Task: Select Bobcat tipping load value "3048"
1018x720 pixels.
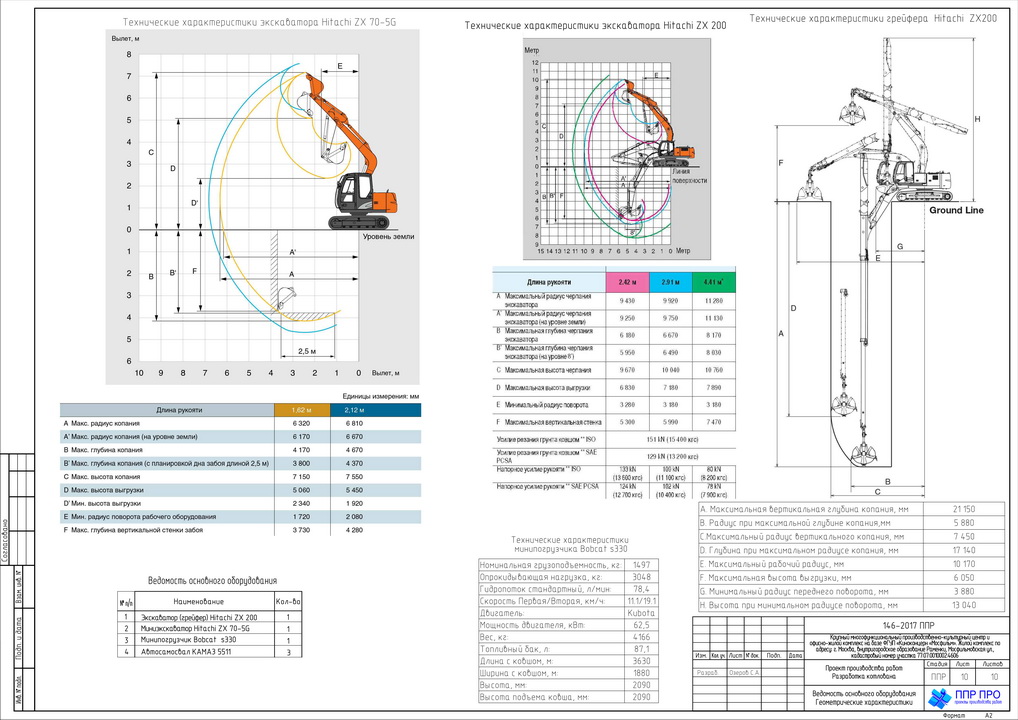Action: [641, 577]
